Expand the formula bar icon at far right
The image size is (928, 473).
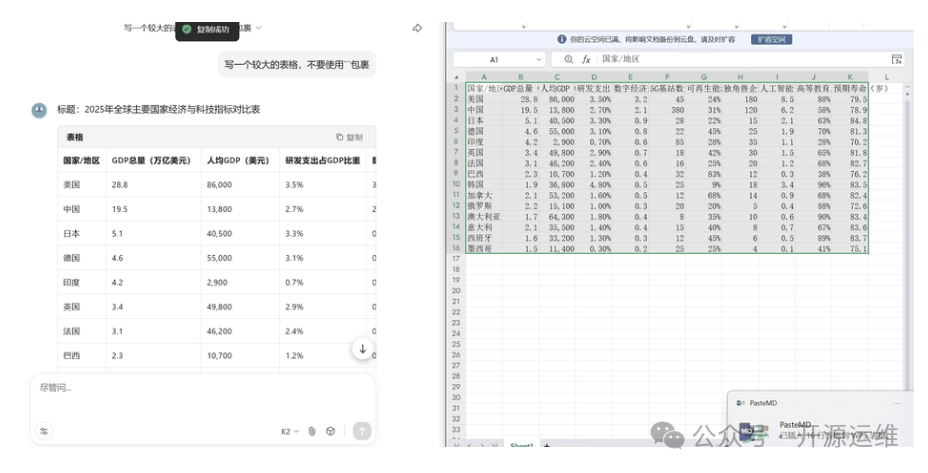click(x=897, y=59)
